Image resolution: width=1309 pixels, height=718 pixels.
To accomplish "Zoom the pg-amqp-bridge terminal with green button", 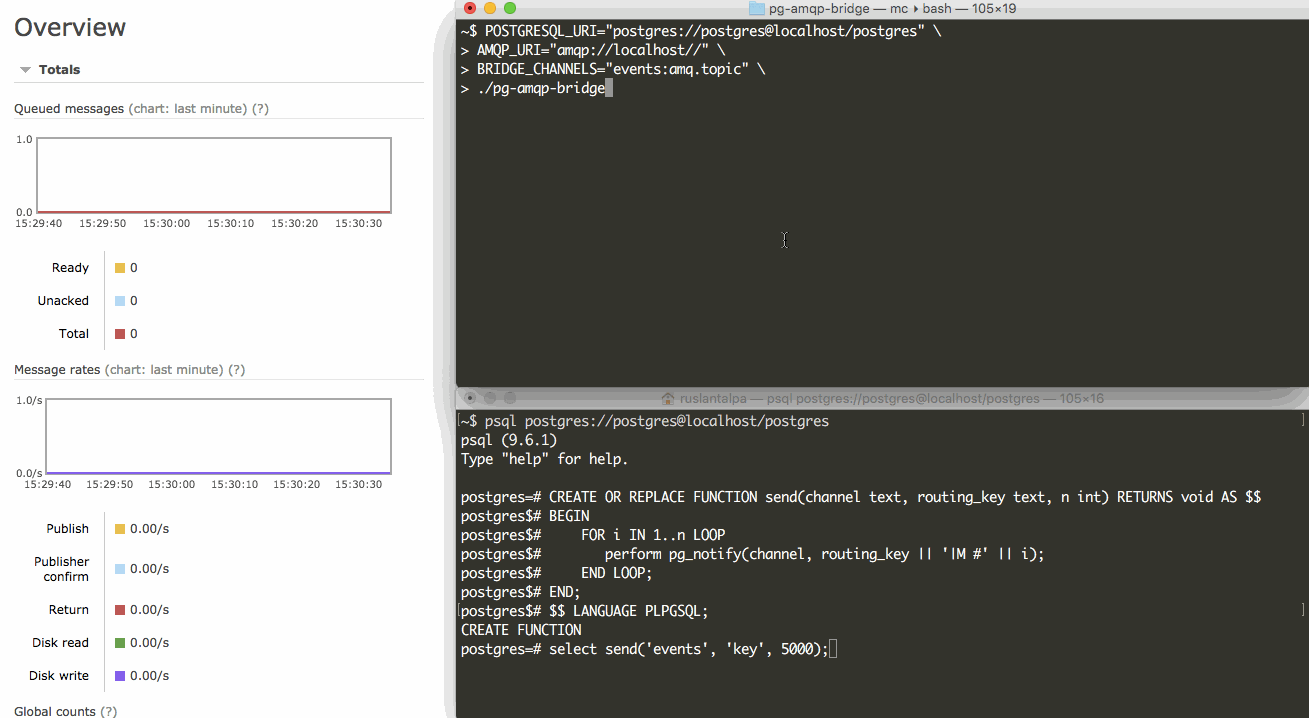I will click(510, 9).
